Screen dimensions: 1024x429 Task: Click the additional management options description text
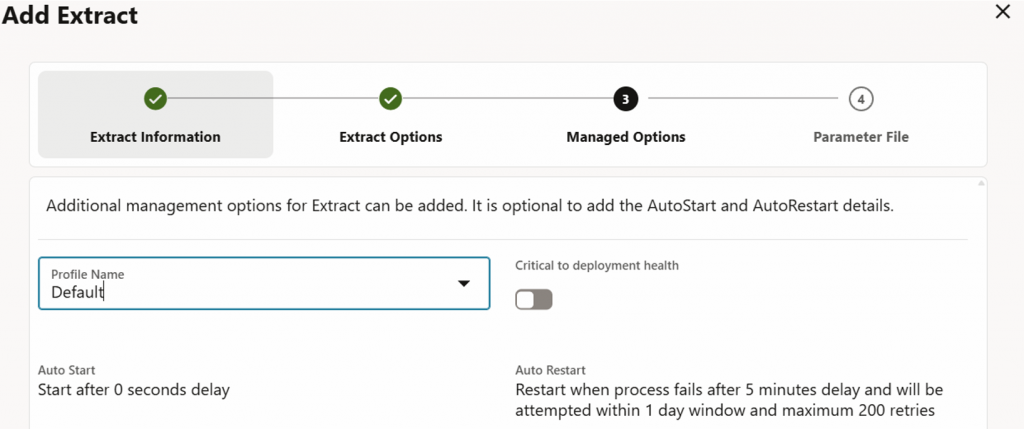click(x=469, y=207)
